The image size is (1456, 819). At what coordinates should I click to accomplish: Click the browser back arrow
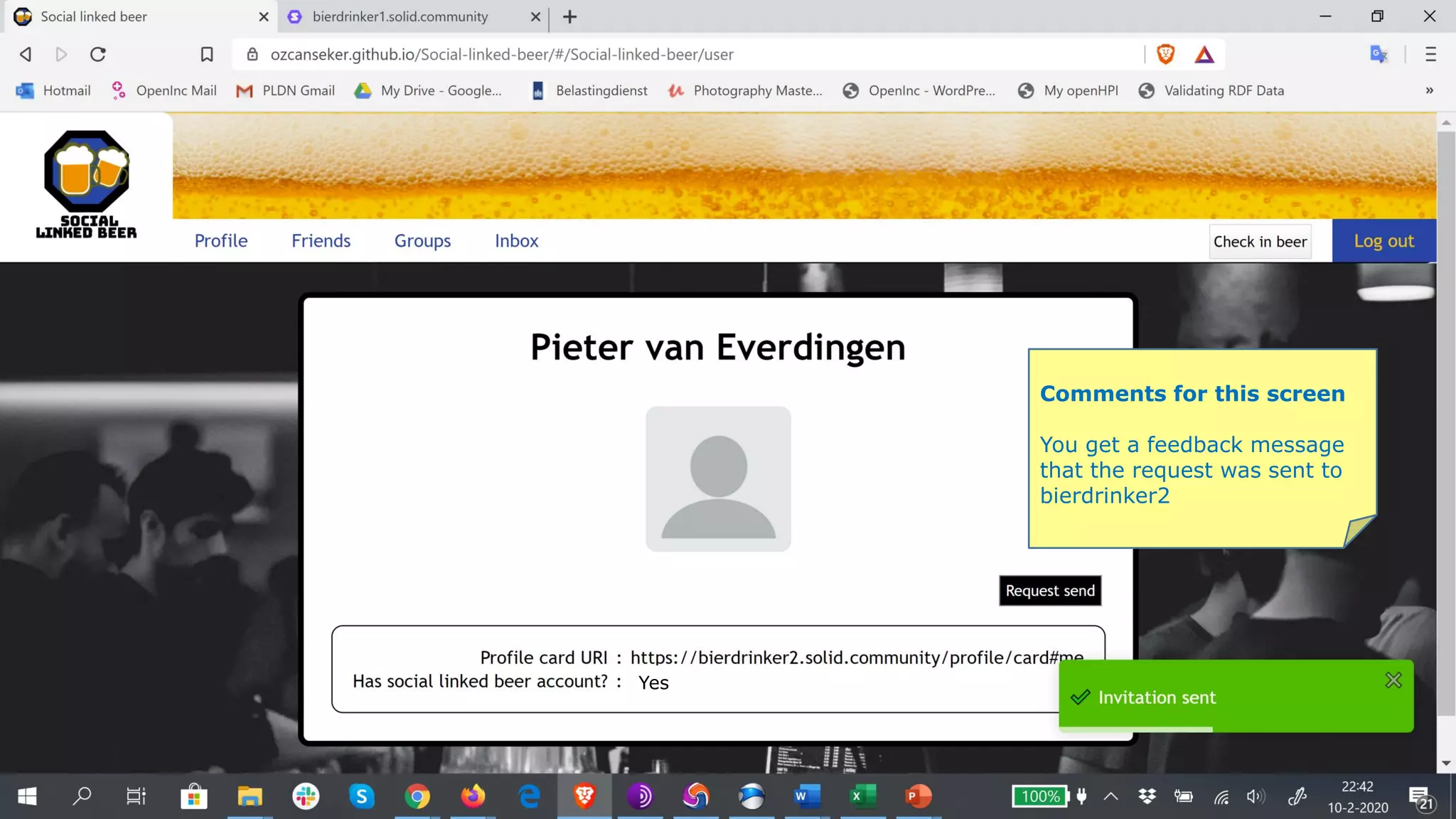pyautogui.click(x=26, y=54)
